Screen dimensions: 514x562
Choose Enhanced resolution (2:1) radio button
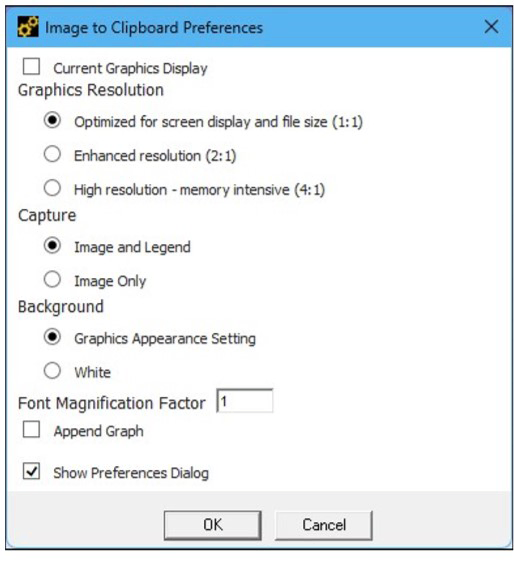coord(52,154)
